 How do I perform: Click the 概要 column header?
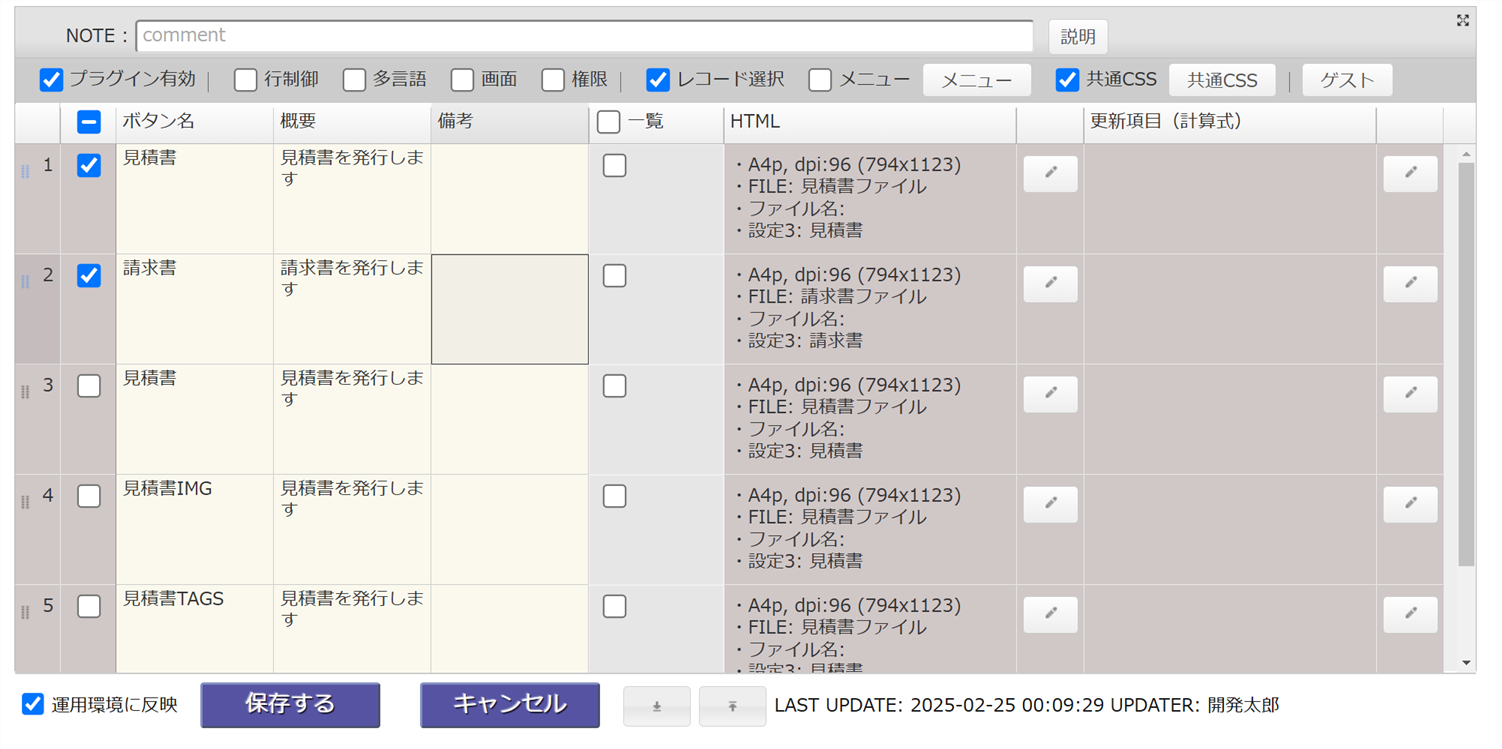point(352,122)
